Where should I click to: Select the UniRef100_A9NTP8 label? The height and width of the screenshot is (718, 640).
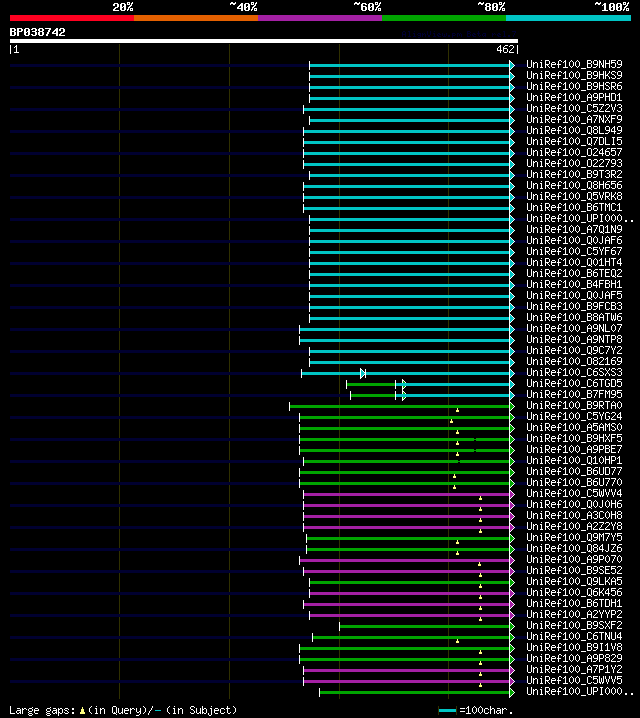point(574,339)
